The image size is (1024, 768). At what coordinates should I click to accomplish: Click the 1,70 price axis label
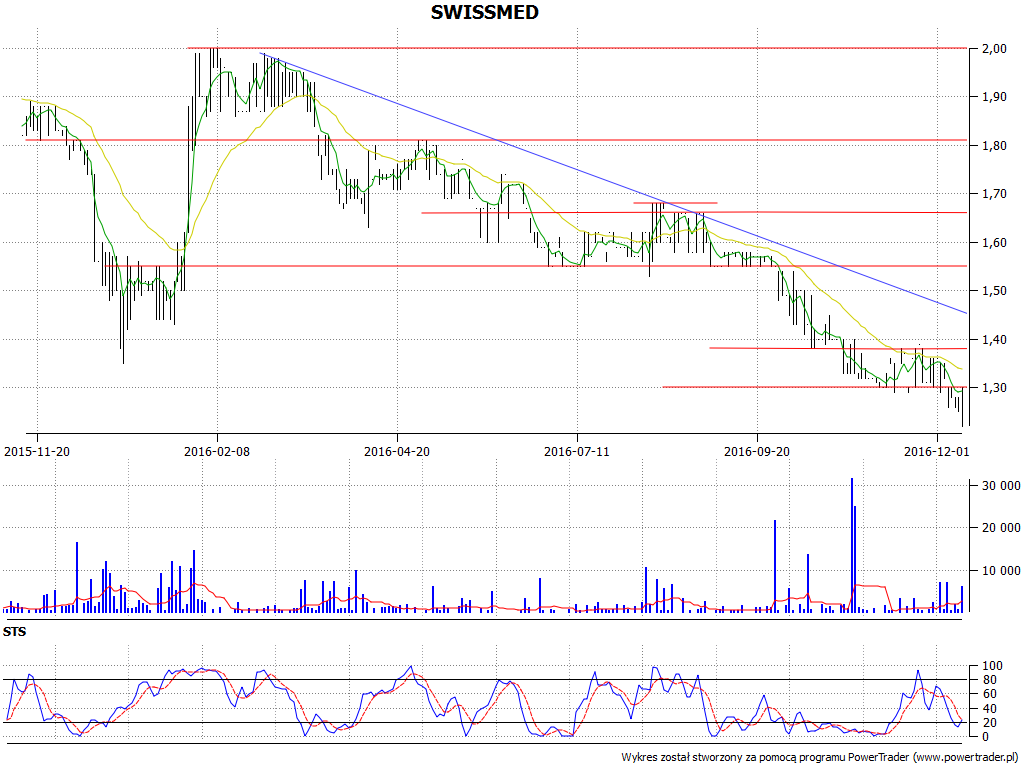coord(994,194)
